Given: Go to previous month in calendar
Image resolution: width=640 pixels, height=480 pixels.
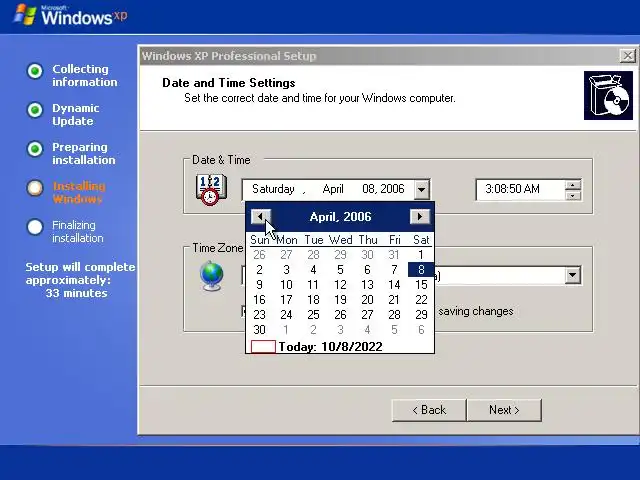Looking at the screenshot, I should tap(260, 217).
